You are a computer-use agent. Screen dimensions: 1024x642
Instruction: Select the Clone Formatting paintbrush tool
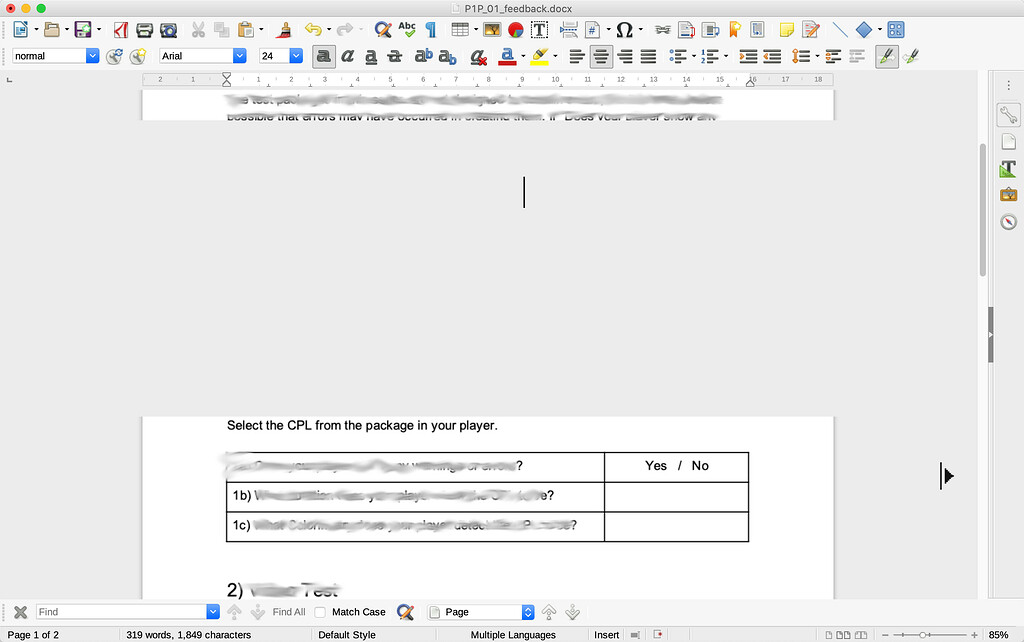click(x=283, y=29)
